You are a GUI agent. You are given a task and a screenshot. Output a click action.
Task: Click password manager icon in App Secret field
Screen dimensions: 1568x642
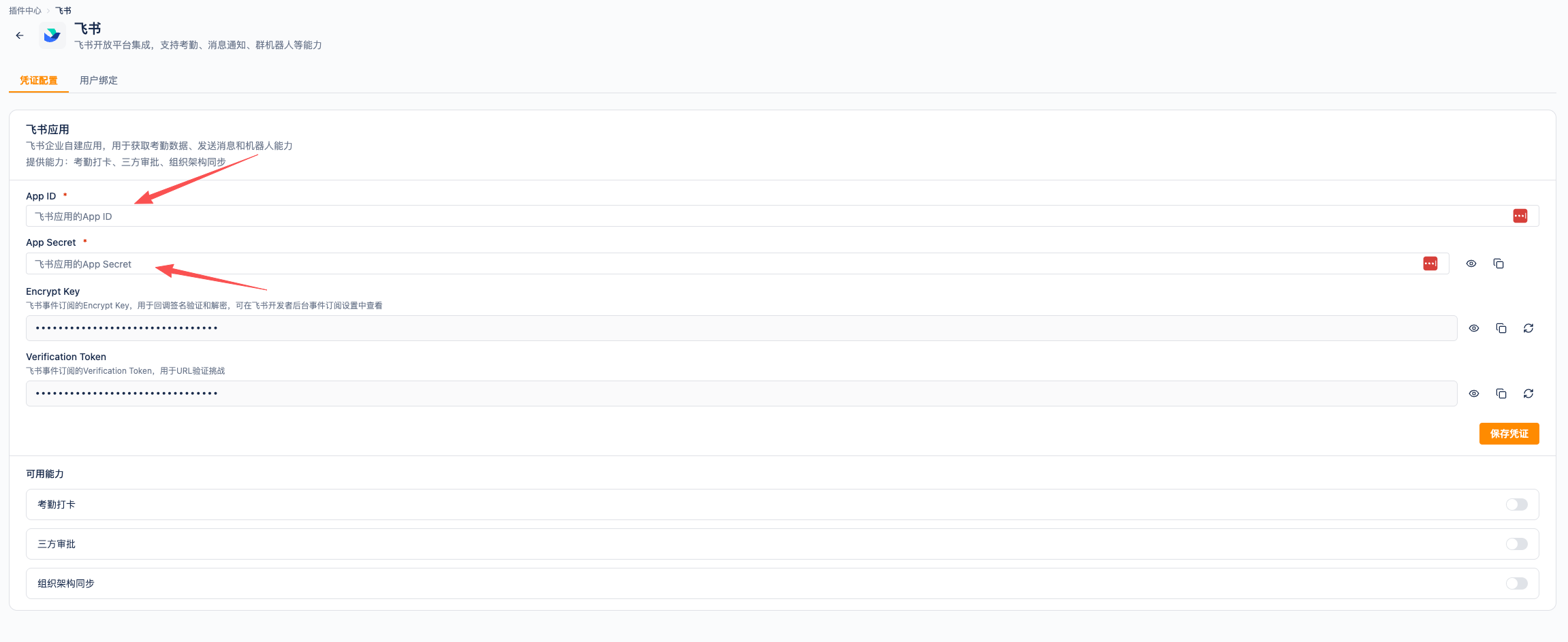coord(1430,263)
